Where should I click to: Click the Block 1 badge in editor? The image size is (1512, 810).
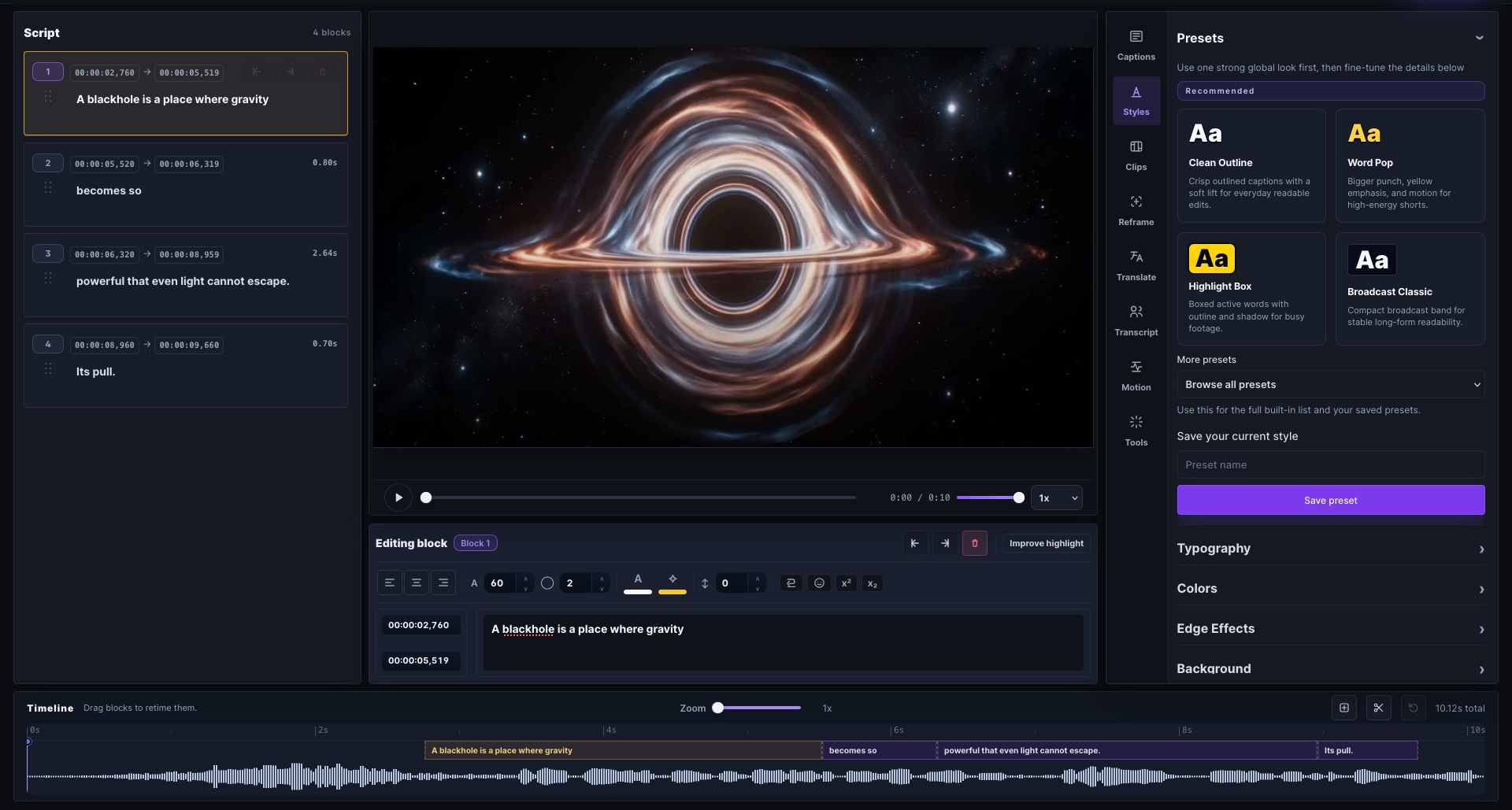[476, 543]
